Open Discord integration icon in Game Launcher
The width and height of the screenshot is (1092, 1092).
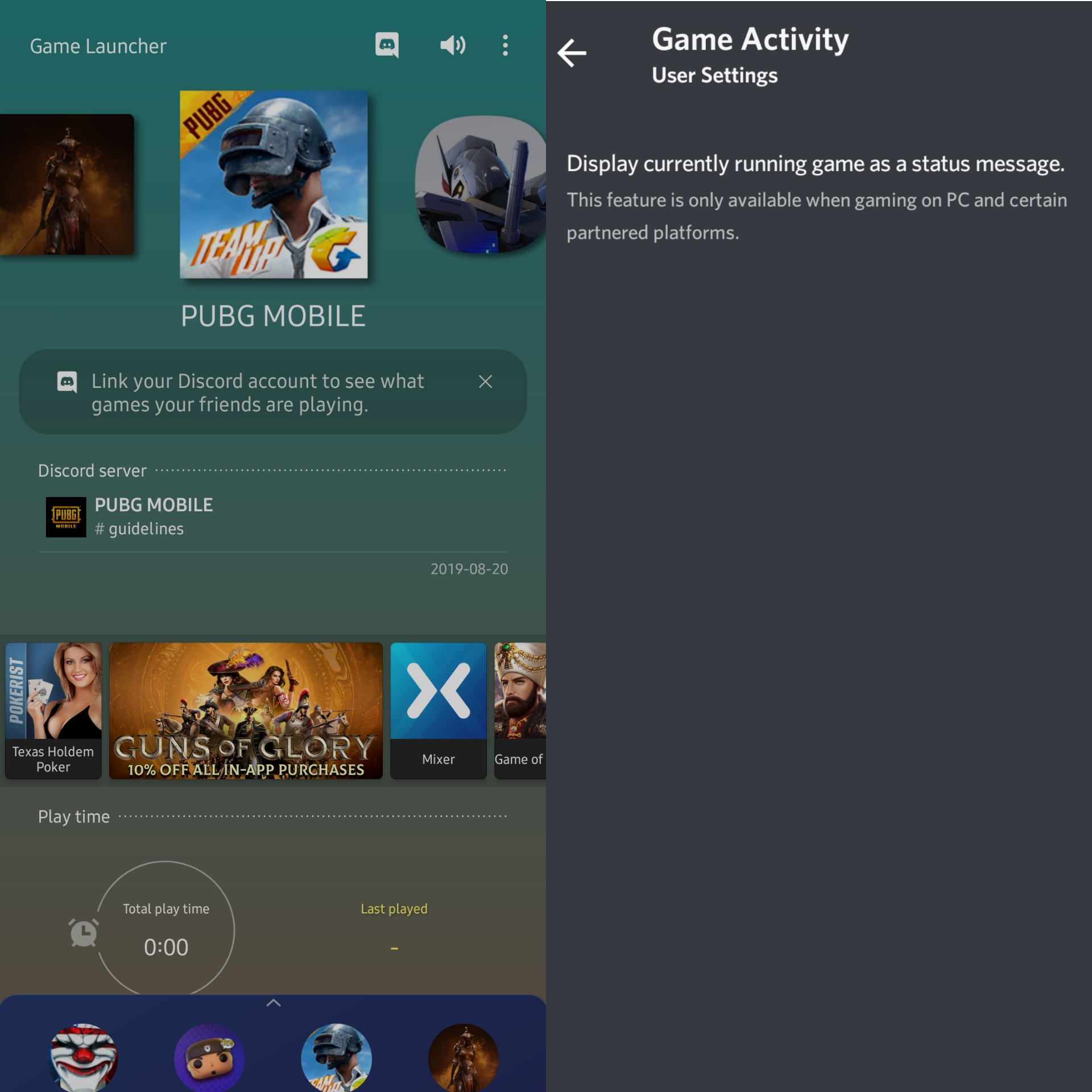(x=387, y=45)
